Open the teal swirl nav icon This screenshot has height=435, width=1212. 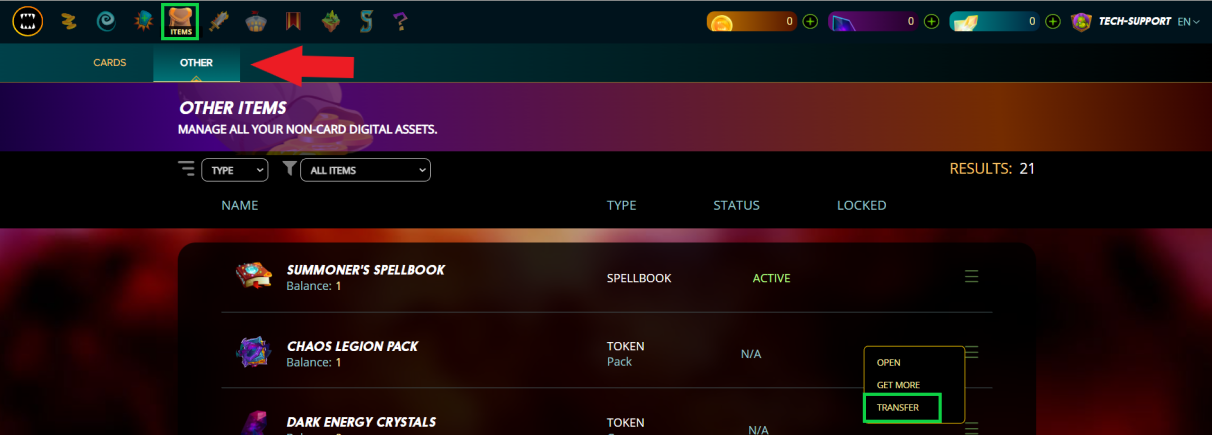click(x=106, y=20)
